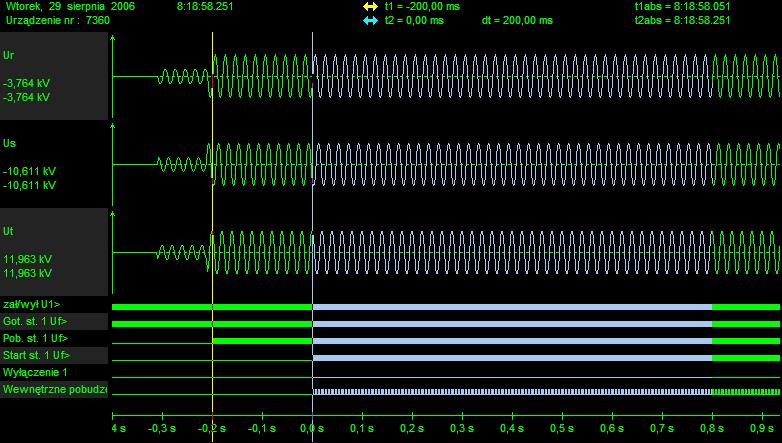Select the 'Wewnętrzne pobudzenie' signal label
This screenshot has width=782, height=443.
pos(55,389)
